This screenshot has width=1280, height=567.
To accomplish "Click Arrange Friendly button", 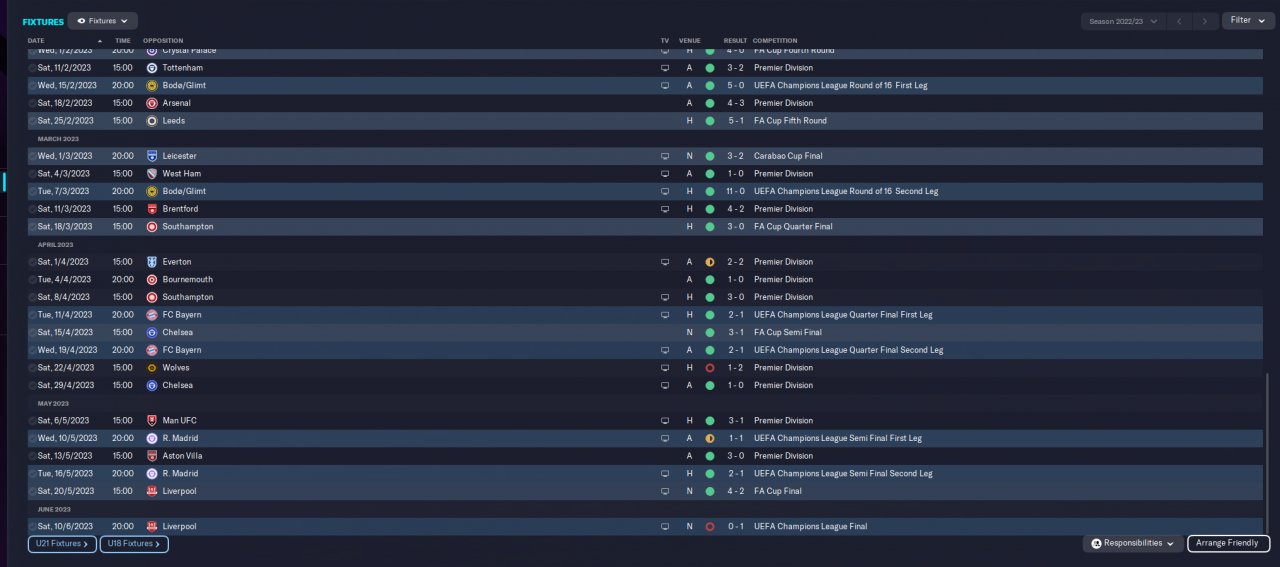I will (1229, 544).
